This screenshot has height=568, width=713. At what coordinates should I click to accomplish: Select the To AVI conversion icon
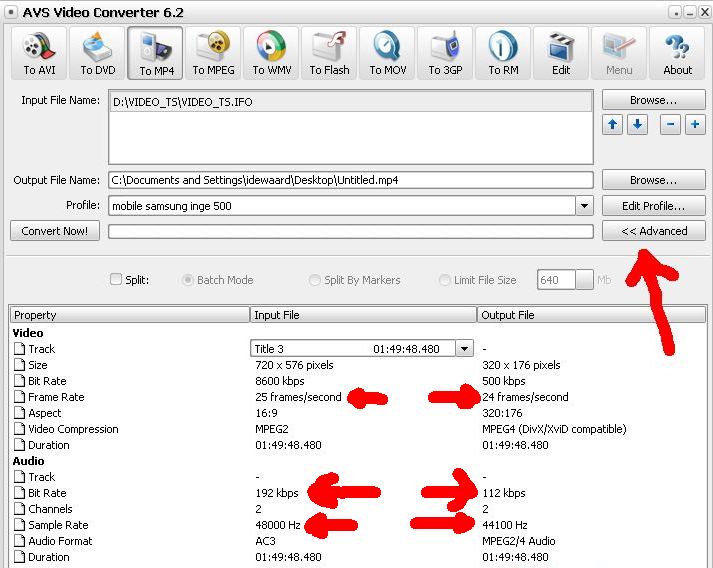pyautogui.click(x=39, y=53)
